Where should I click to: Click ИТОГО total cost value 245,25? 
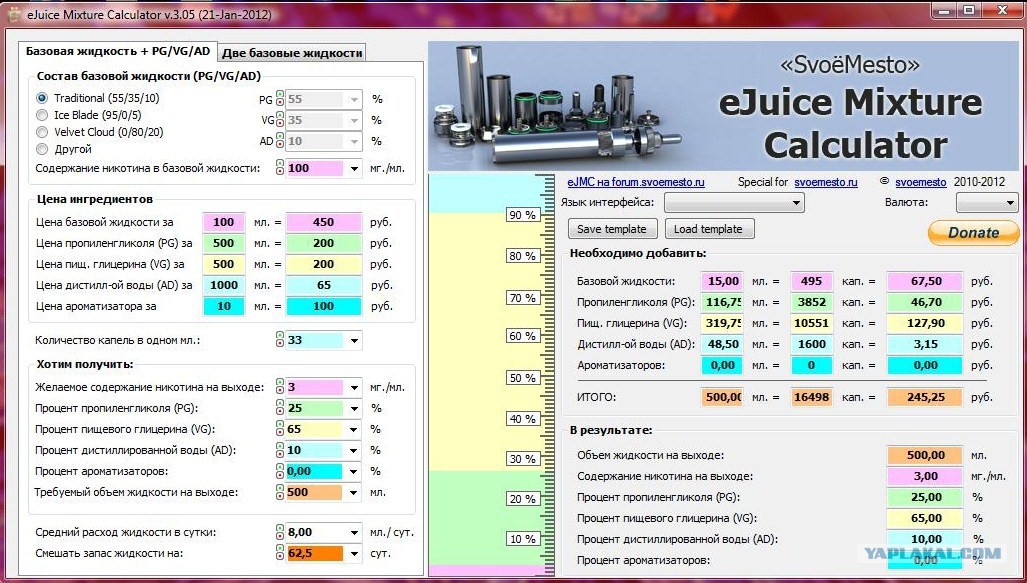(x=925, y=397)
